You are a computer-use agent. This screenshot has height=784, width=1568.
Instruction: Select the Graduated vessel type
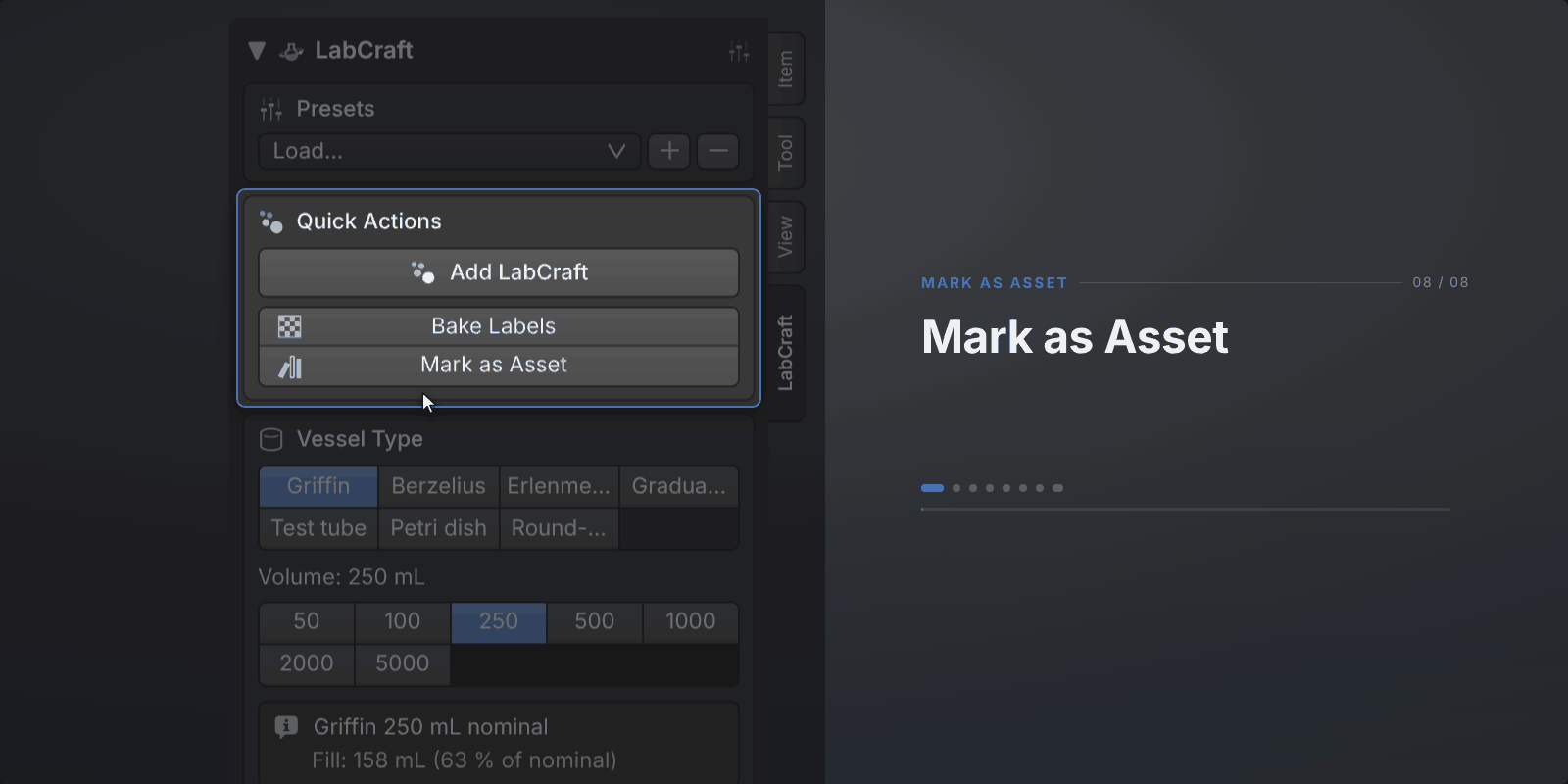click(679, 486)
